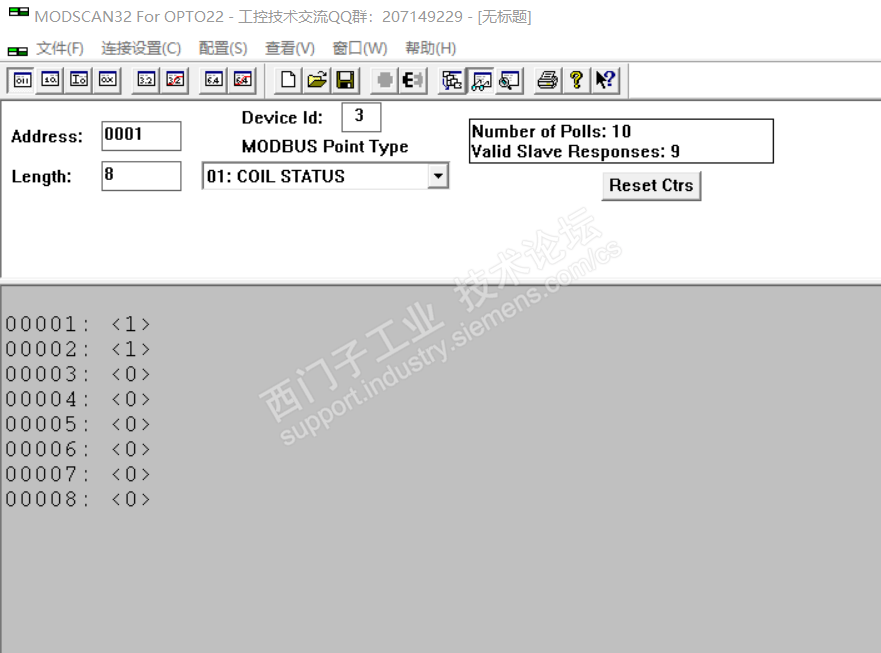The image size is (881, 653).
Task: Open About with yellow question mark
Action: (x=576, y=80)
